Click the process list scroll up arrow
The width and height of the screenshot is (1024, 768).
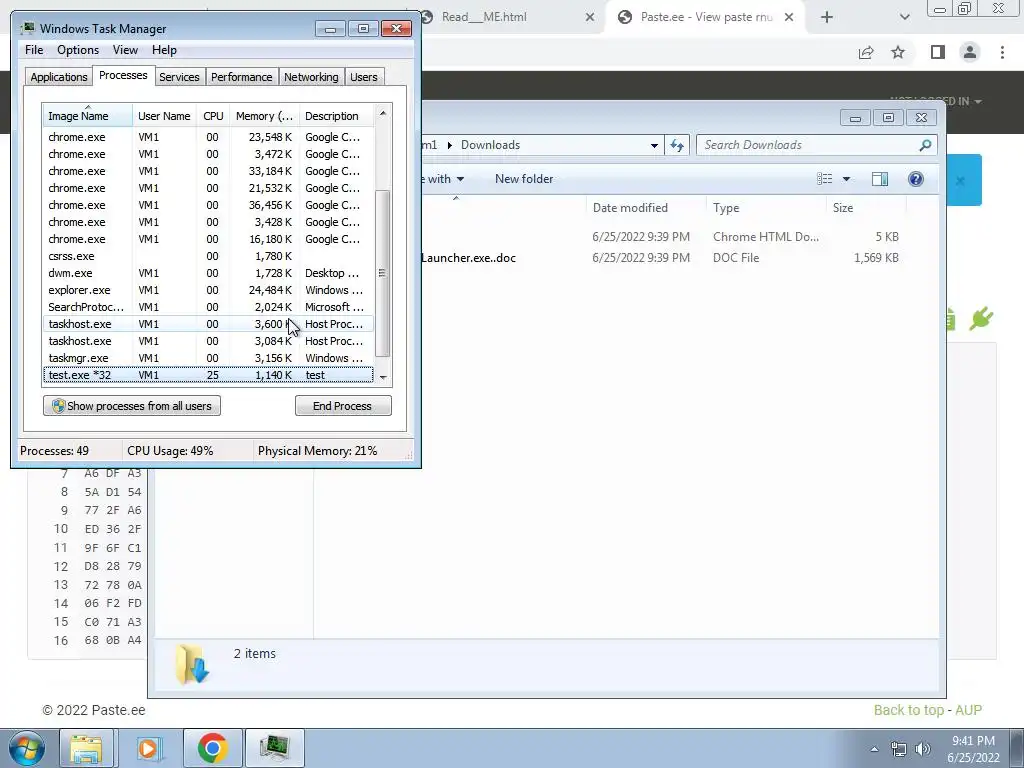pyautogui.click(x=383, y=113)
